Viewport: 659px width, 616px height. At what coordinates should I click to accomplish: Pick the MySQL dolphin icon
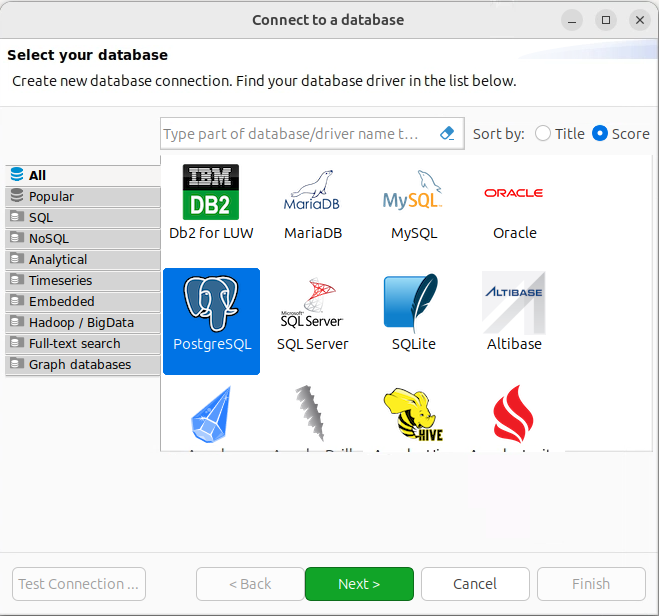413,193
